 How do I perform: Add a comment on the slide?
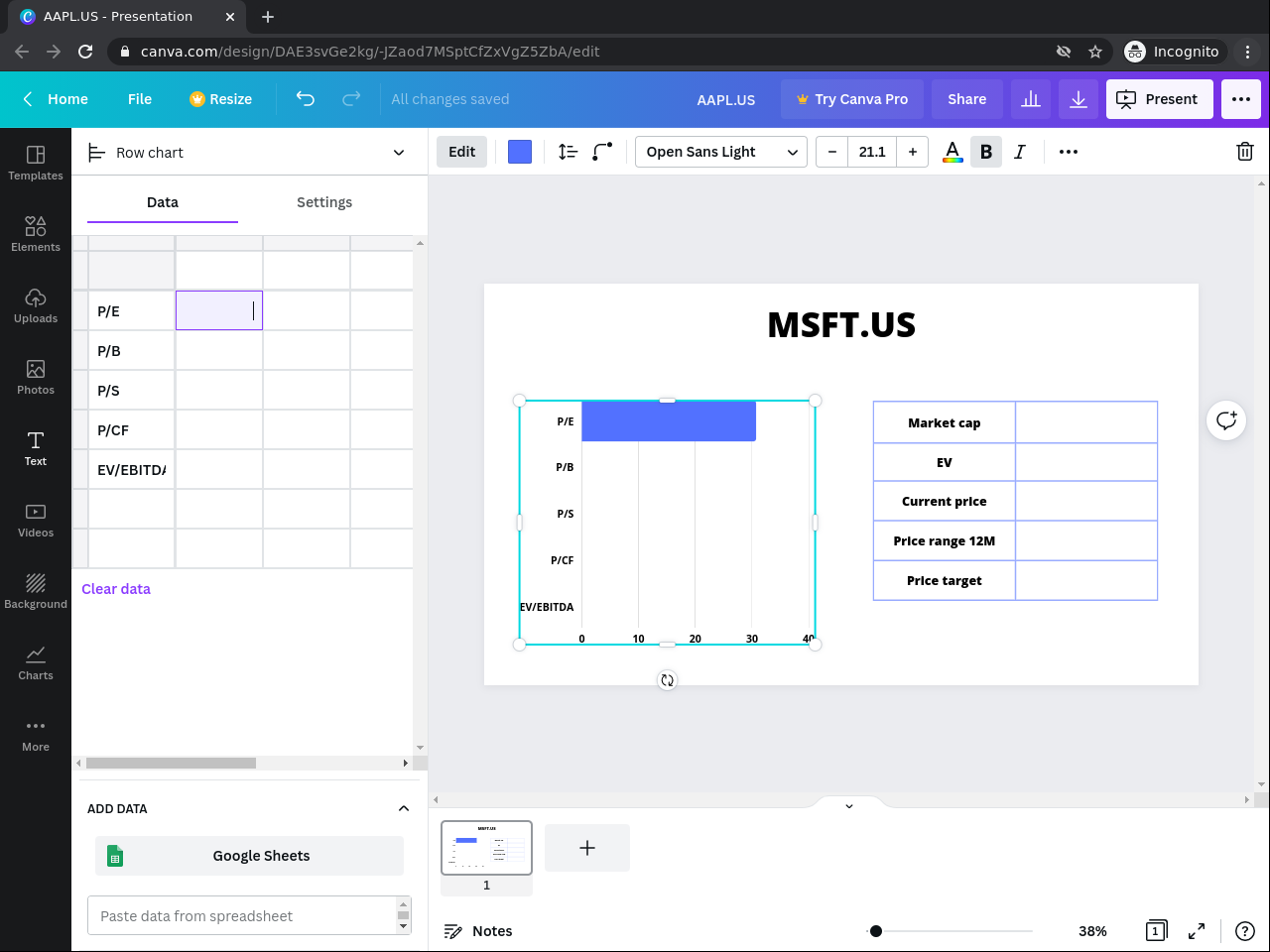tap(1226, 420)
